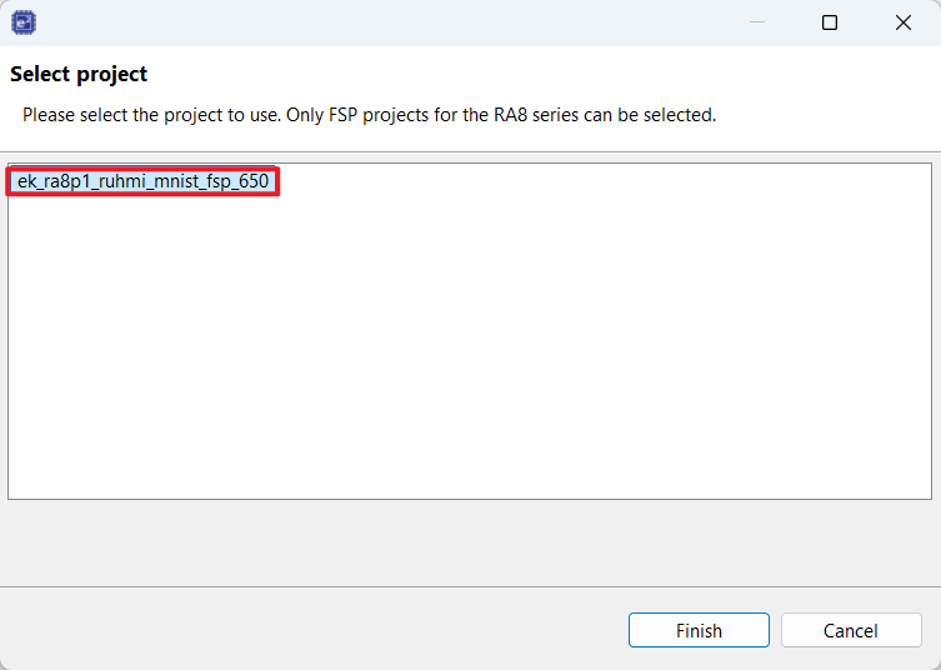Confirm the selection with Finish
Image resolution: width=941 pixels, height=670 pixels.
(x=699, y=630)
